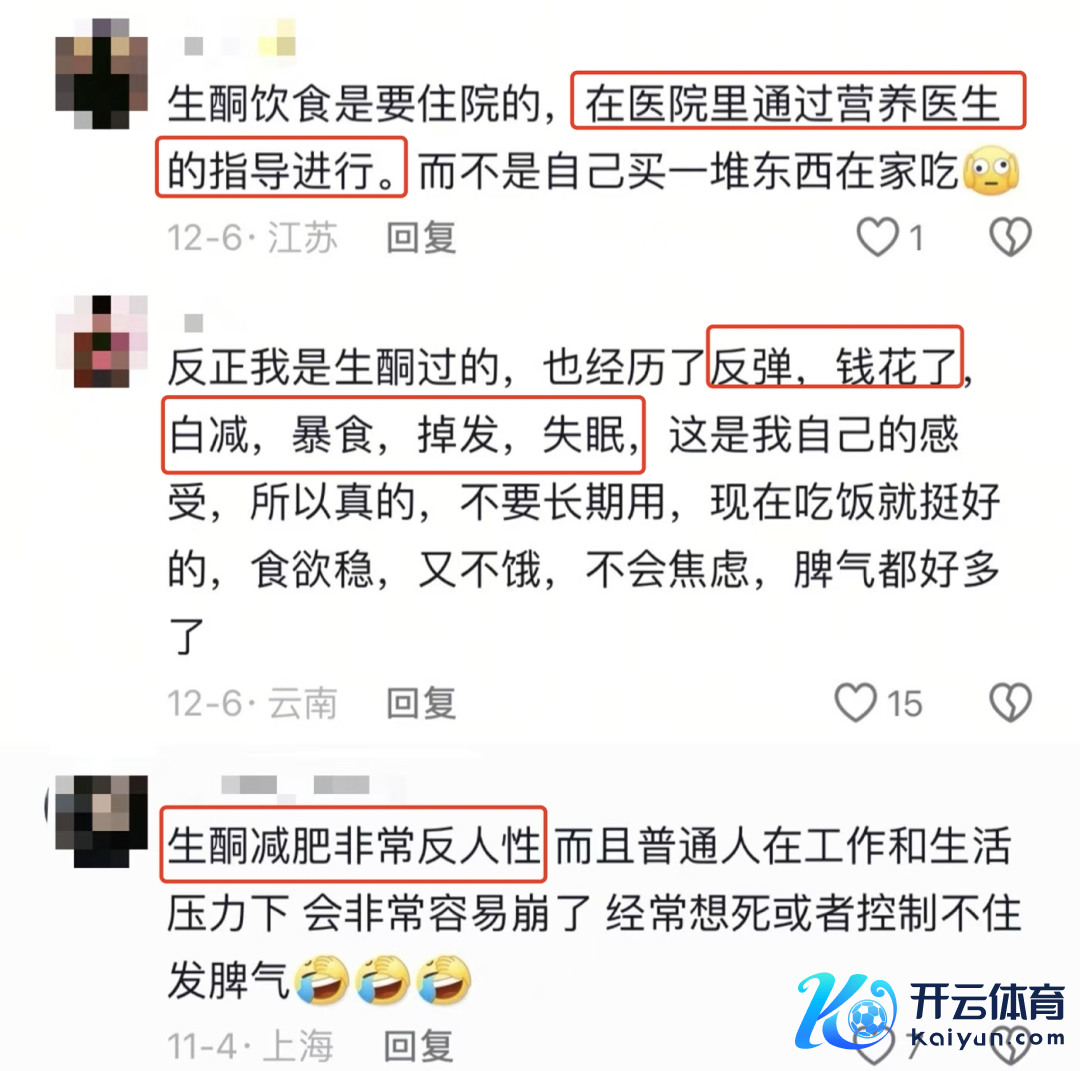Open the first commenter's pixelated avatar
The image size is (1080, 1071).
coord(101,74)
